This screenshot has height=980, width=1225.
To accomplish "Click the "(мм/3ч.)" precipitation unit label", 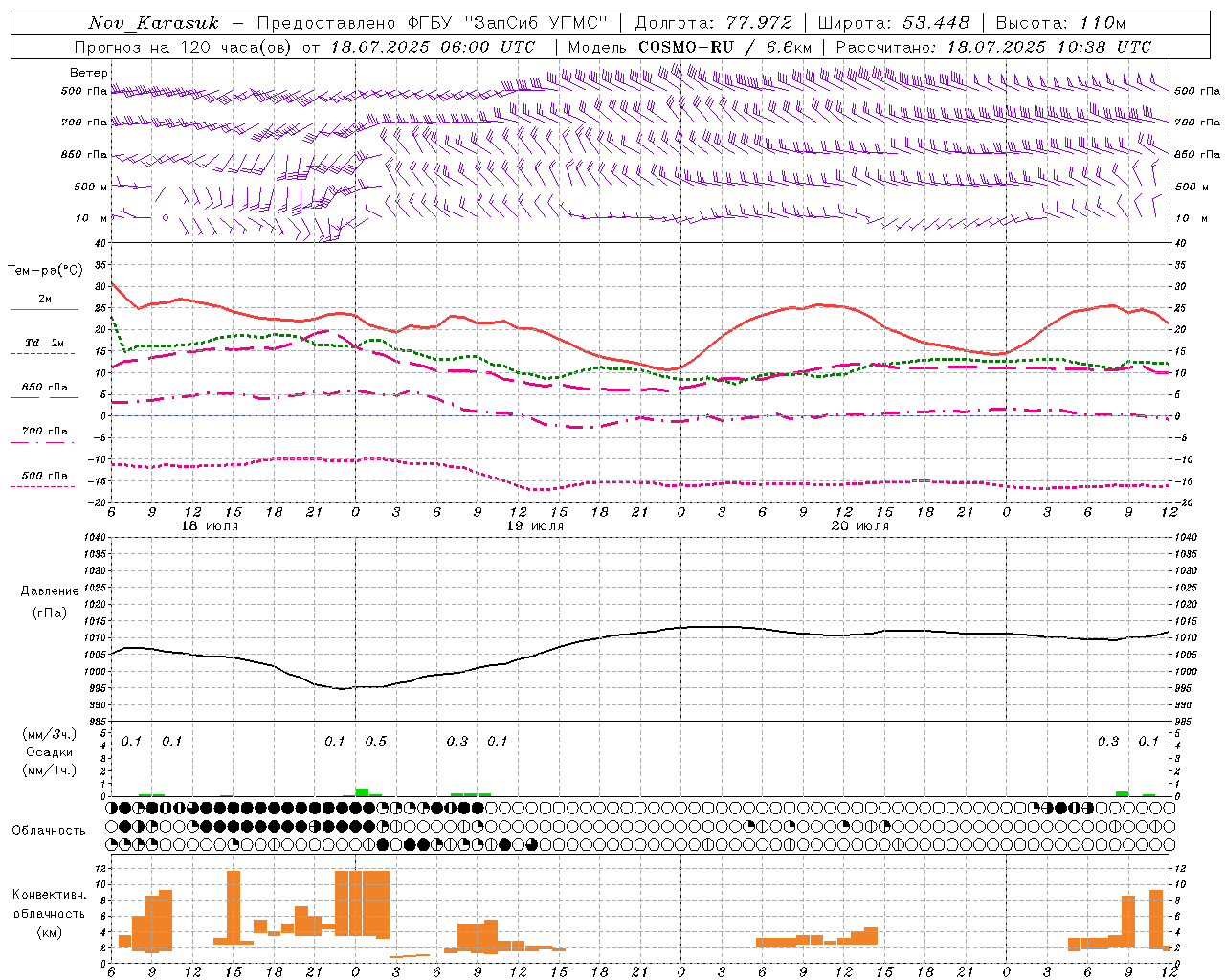I will point(50,735).
